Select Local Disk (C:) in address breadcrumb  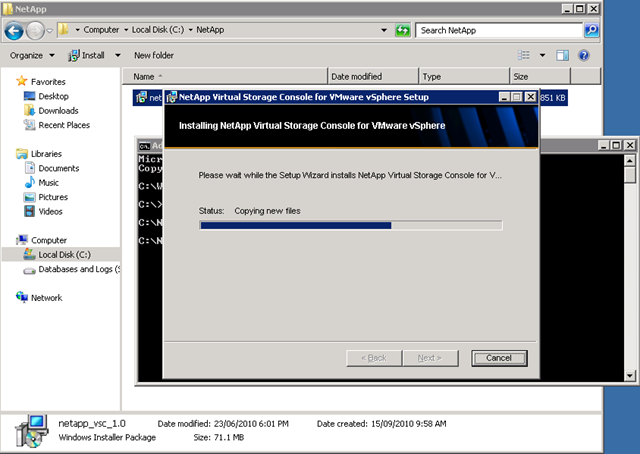[158, 30]
